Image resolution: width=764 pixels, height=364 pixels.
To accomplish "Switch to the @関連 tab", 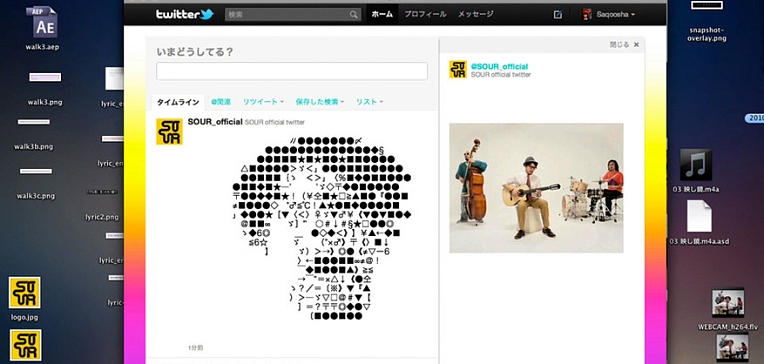I will [x=221, y=102].
